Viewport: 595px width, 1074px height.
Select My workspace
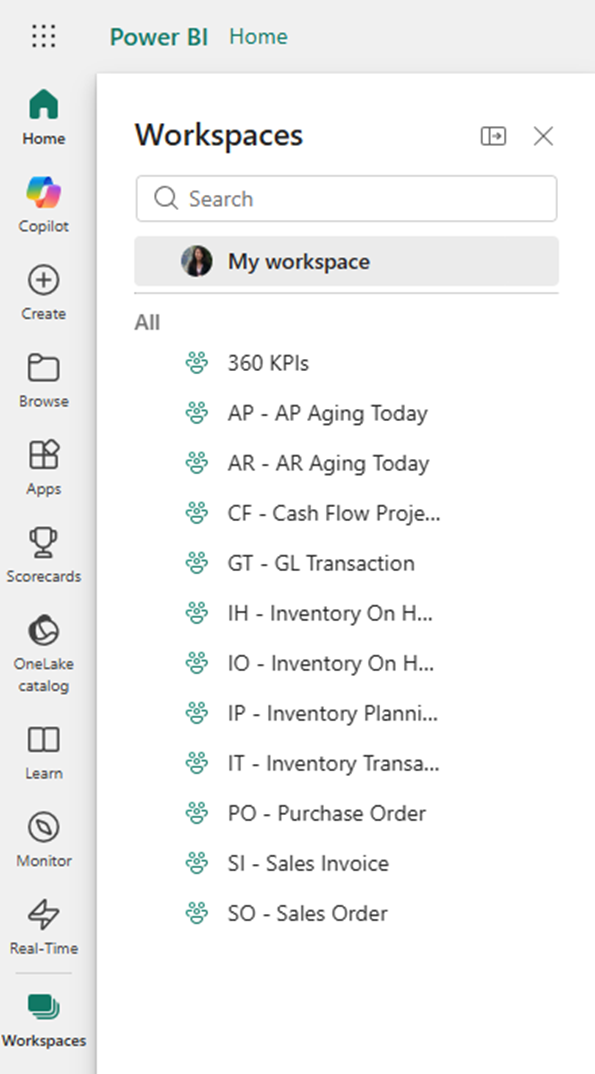pyautogui.click(x=346, y=261)
